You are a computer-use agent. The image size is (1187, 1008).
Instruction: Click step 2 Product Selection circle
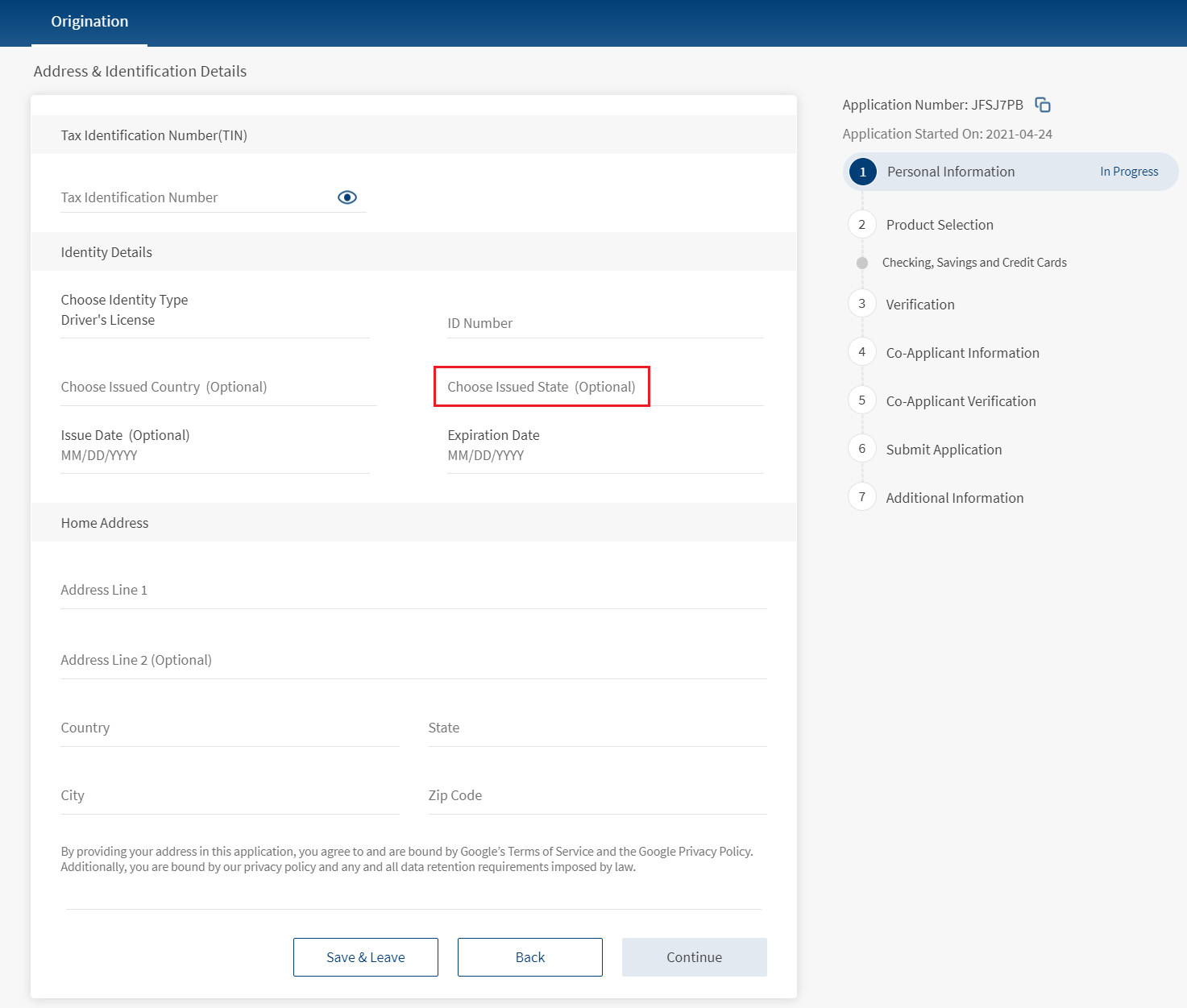coord(862,225)
